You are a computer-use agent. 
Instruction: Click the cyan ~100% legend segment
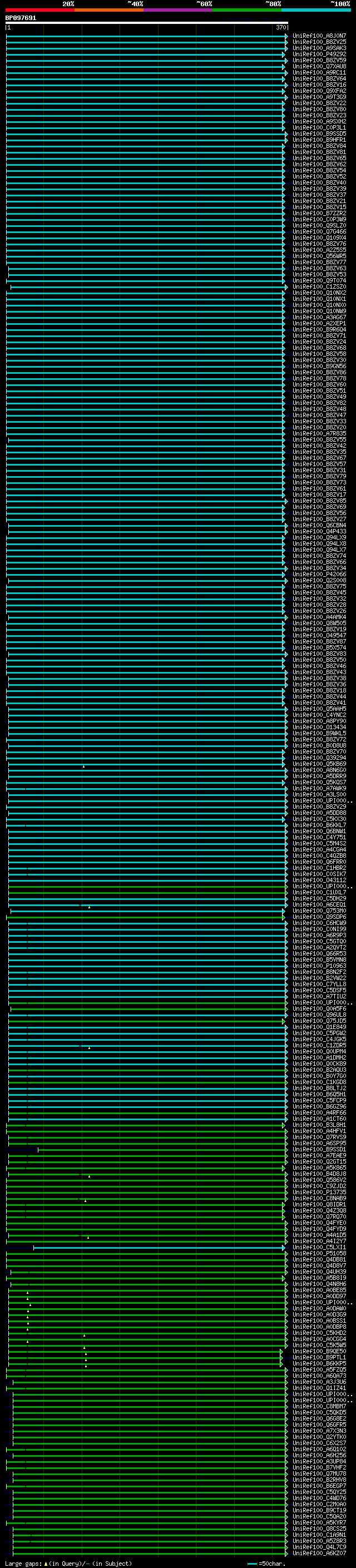(315, 10)
